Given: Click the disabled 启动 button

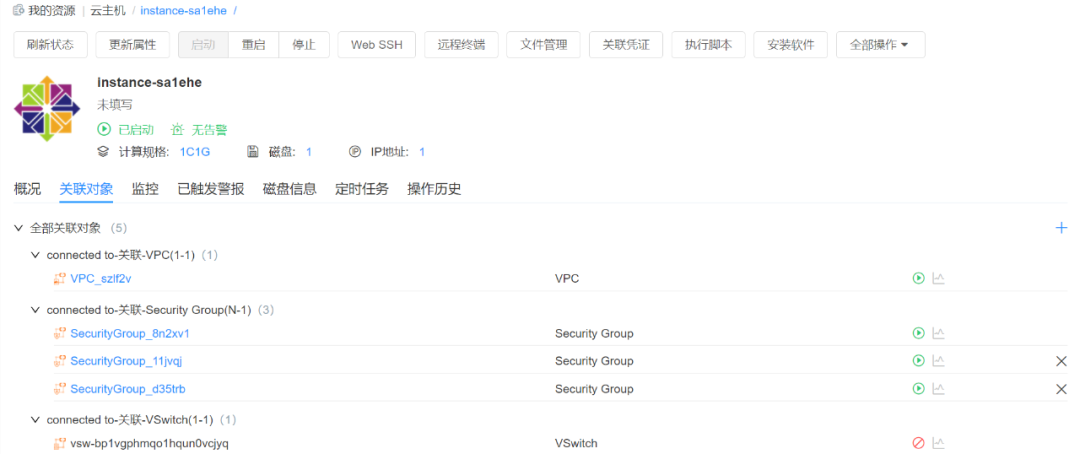Looking at the screenshot, I should tap(203, 45).
